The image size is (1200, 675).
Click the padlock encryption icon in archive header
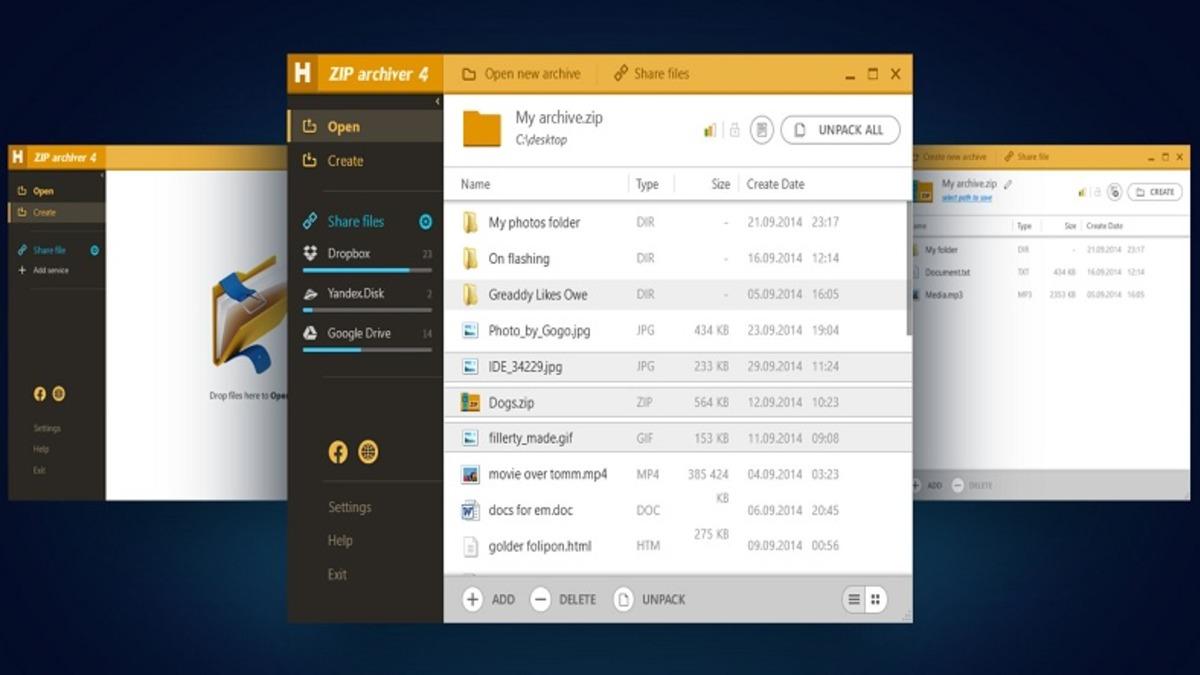(x=735, y=130)
